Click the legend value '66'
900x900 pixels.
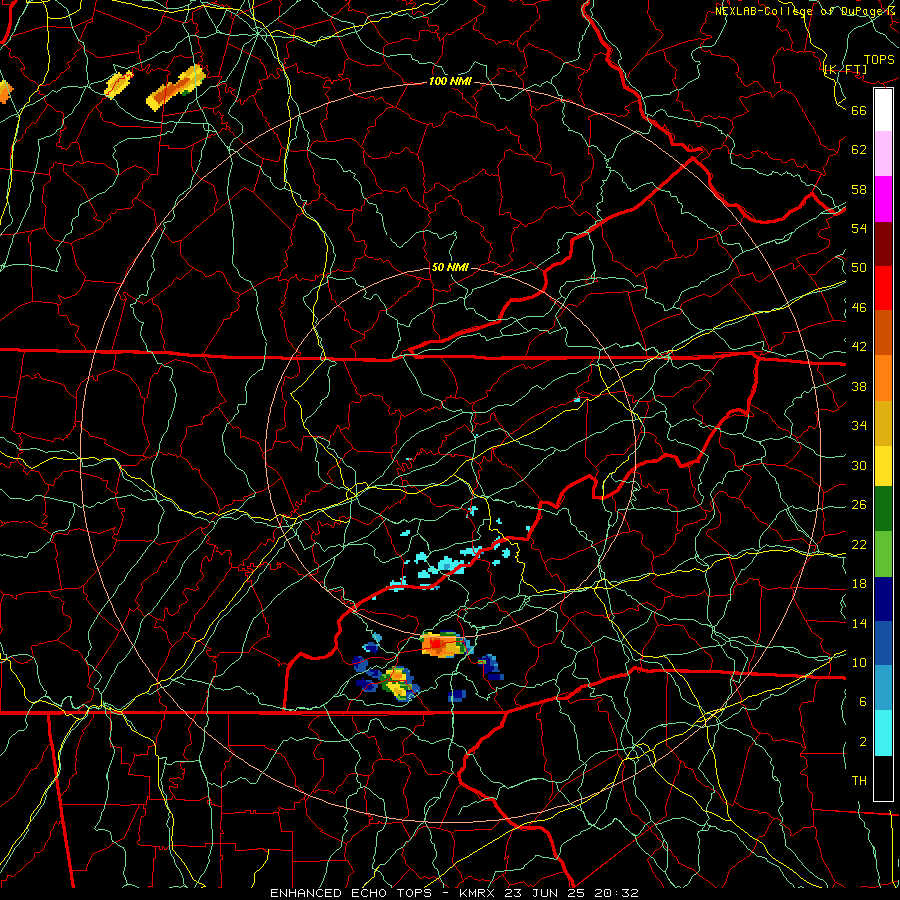pyautogui.click(x=859, y=110)
